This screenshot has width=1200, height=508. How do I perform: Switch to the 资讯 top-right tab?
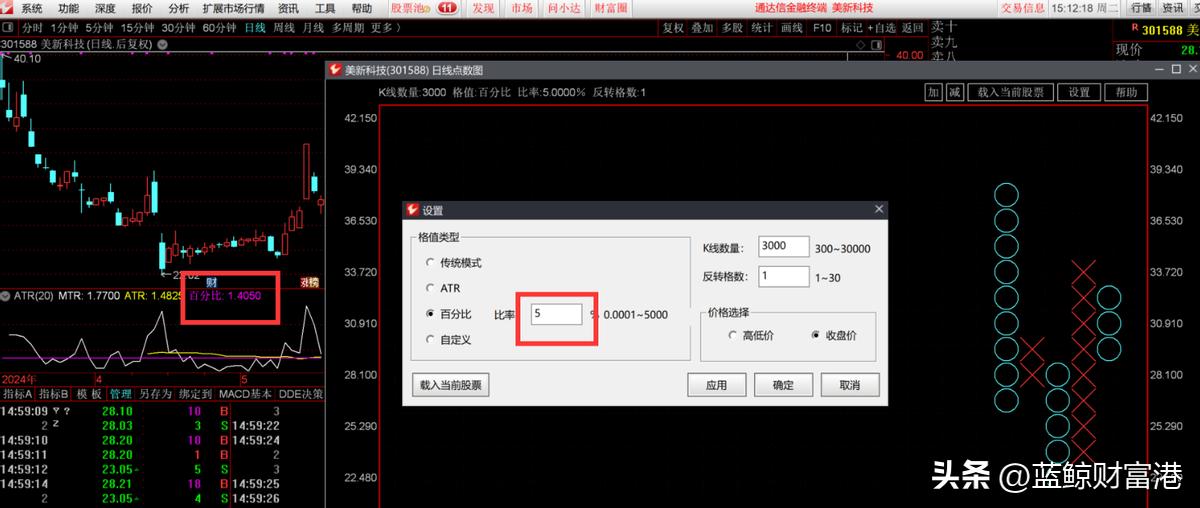[1172, 8]
